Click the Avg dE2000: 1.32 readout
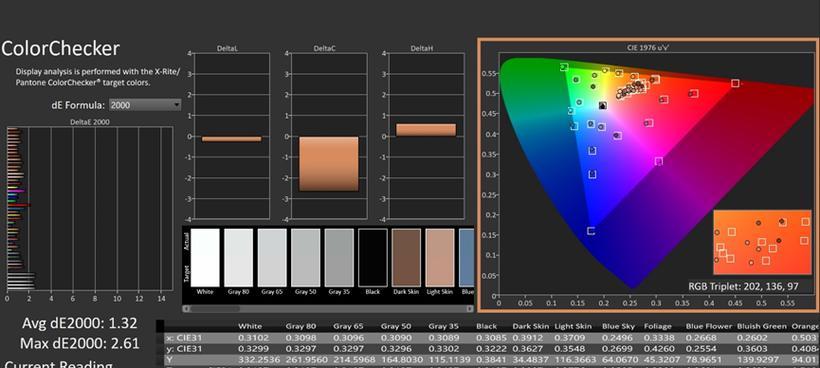The image size is (820, 368). coord(79,324)
